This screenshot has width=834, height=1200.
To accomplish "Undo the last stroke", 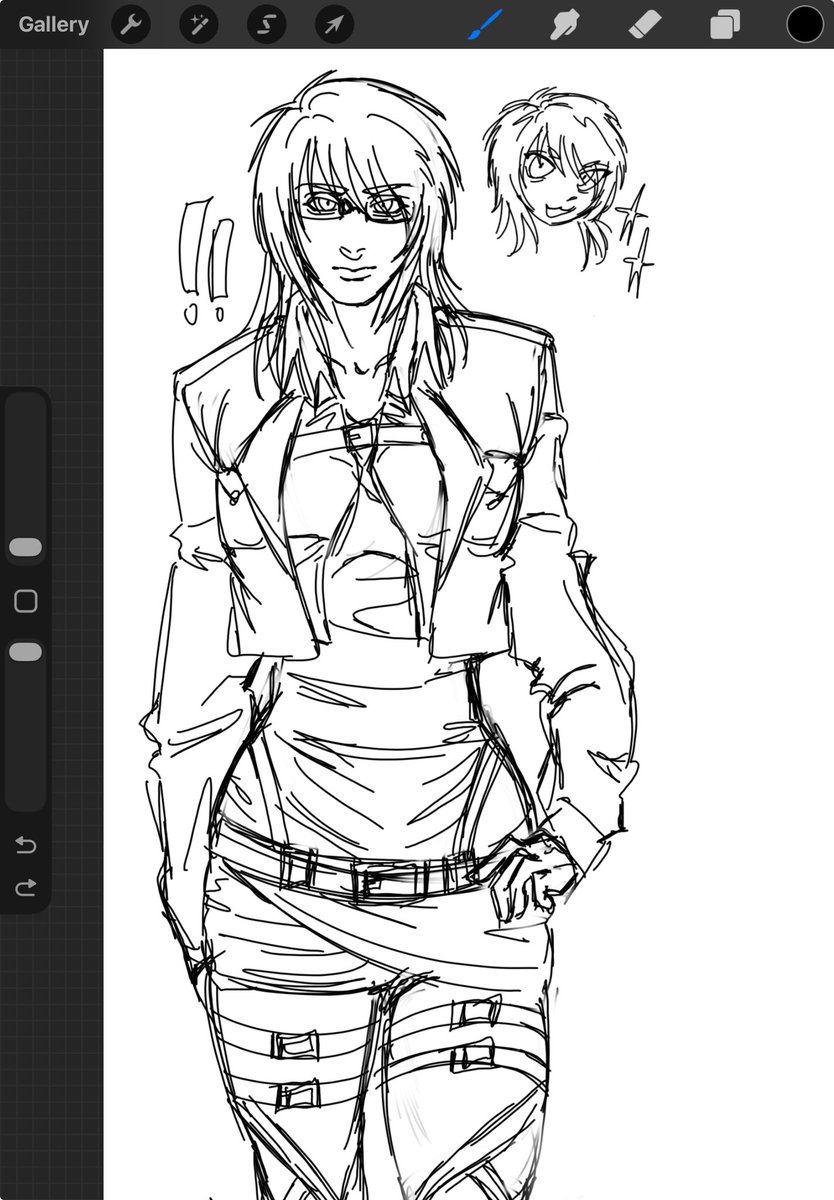I will [26, 846].
